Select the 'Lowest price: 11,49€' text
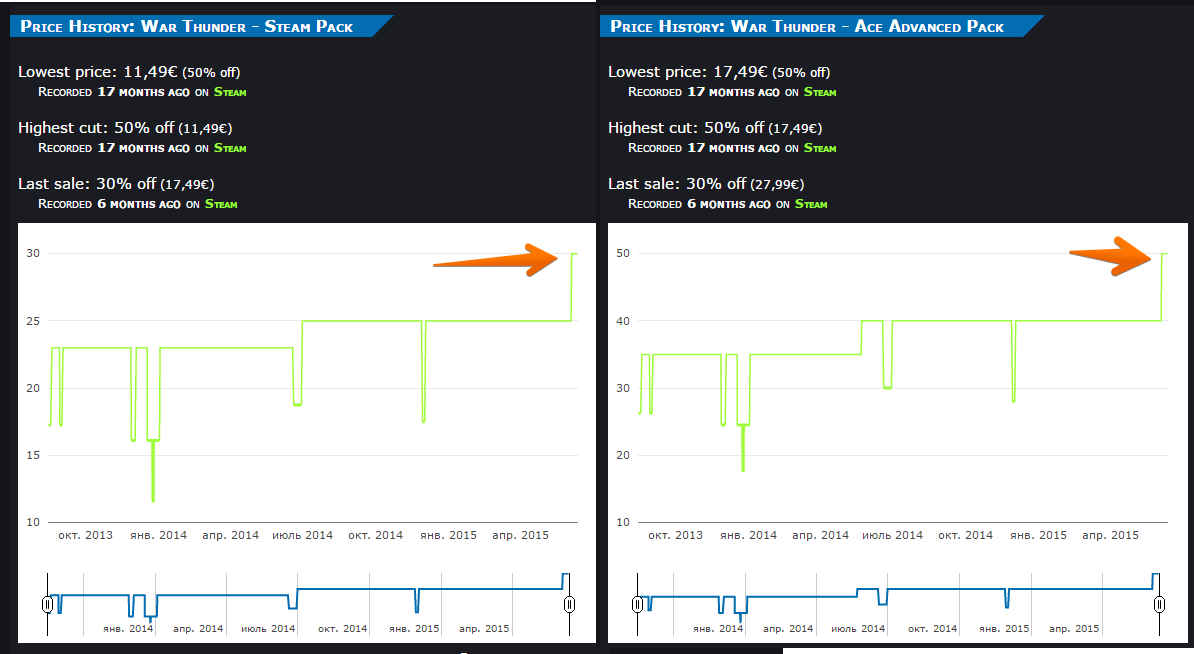Image resolution: width=1194 pixels, height=654 pixels. (97, 72)
